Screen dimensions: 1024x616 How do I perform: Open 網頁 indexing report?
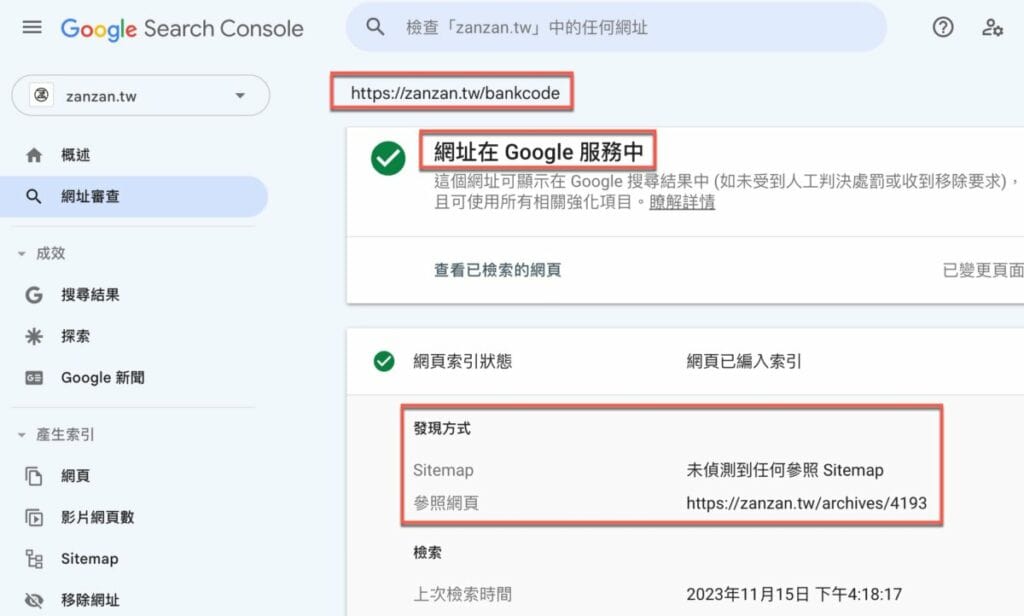point(75,476)
